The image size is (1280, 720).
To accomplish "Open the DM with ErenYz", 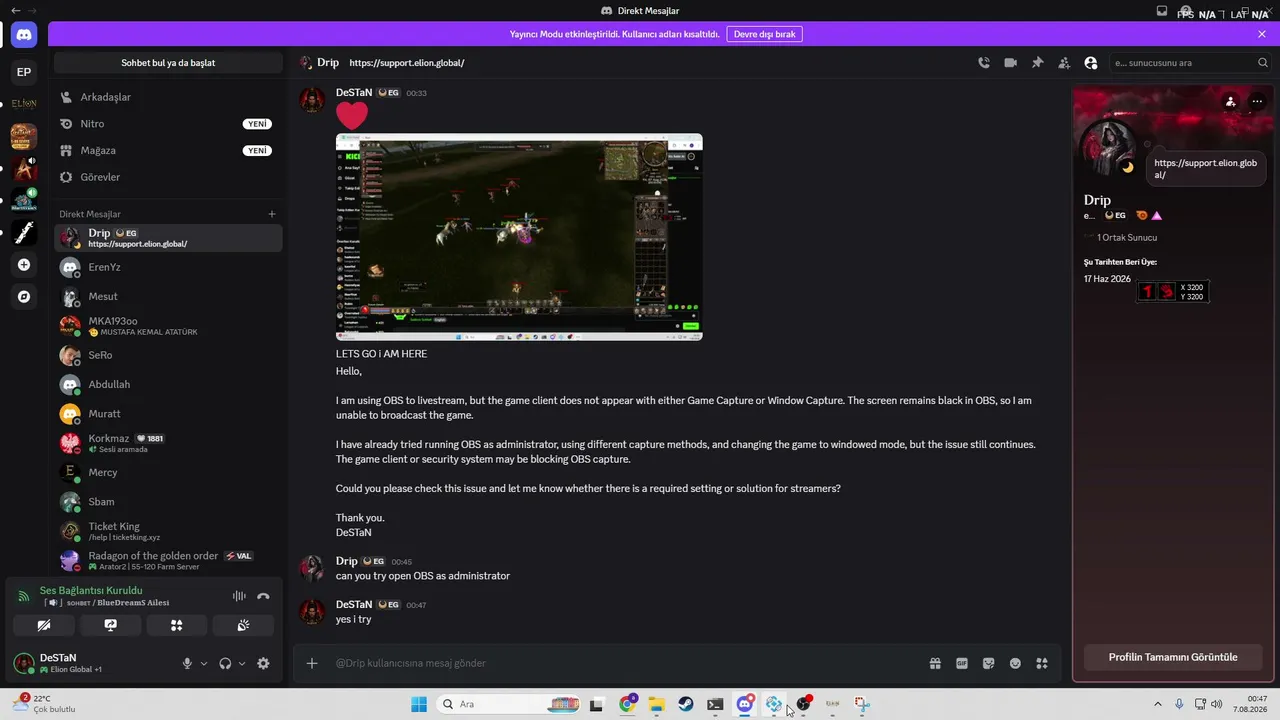I will click(x=168, y=267).
